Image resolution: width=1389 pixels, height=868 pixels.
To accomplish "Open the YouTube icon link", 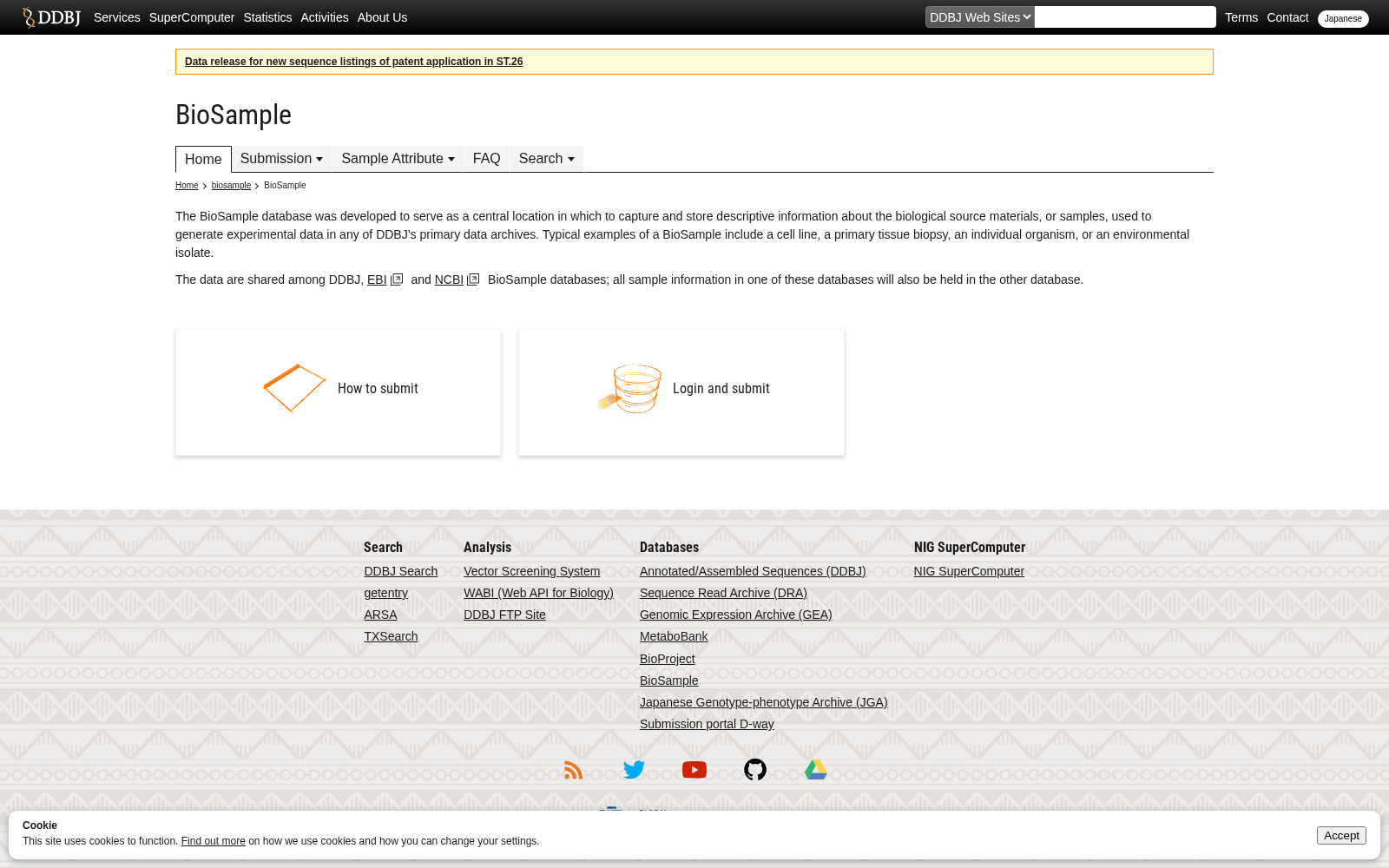I will 694,770.
